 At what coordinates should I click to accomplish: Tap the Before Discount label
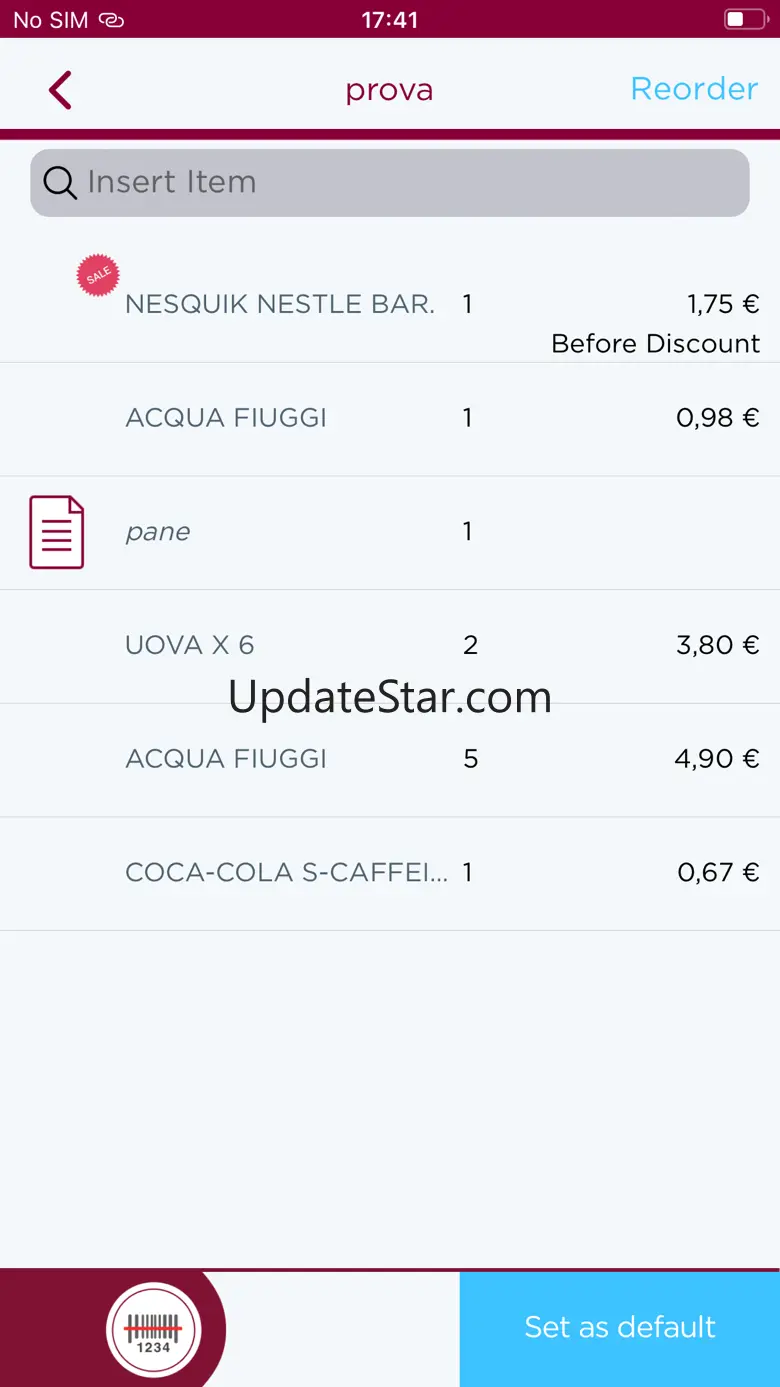coord(655,344)
